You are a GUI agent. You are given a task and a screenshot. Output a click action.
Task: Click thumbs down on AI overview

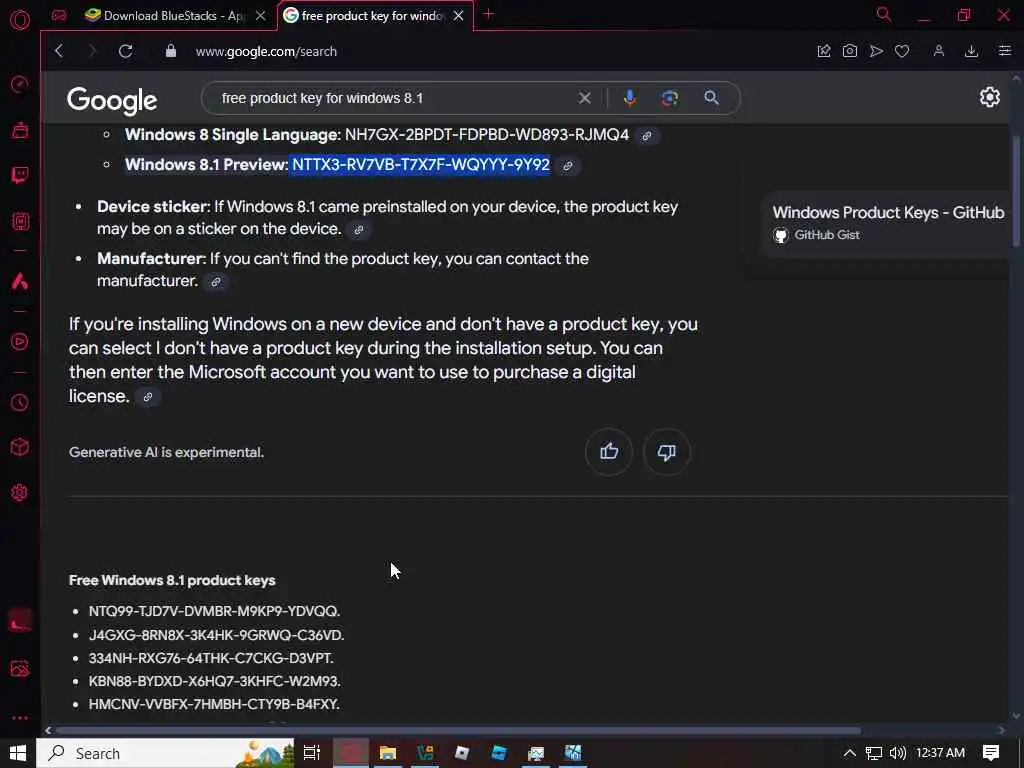click(666, 451)
